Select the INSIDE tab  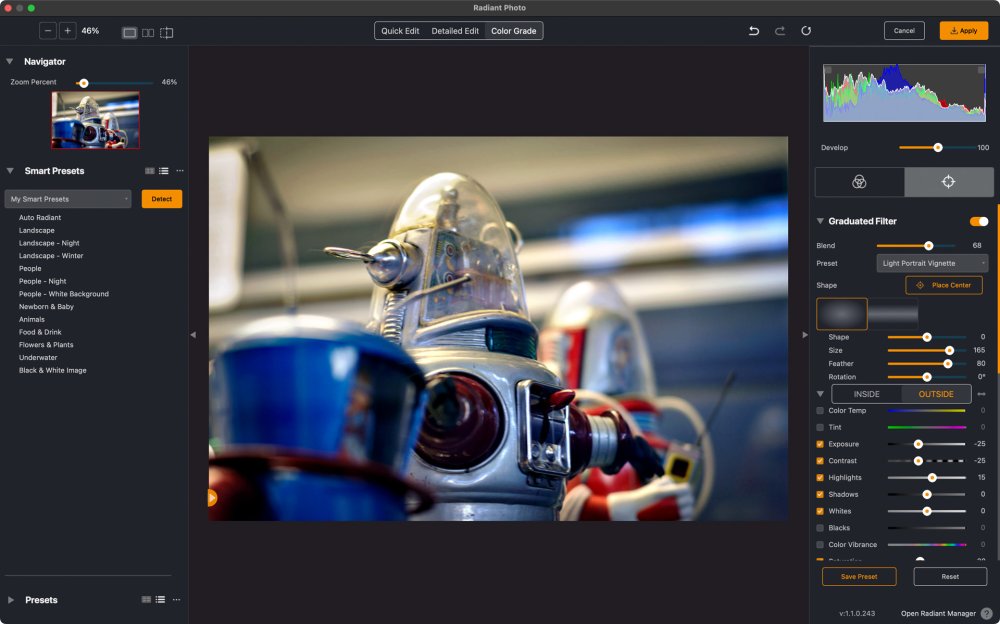[866, 394]
